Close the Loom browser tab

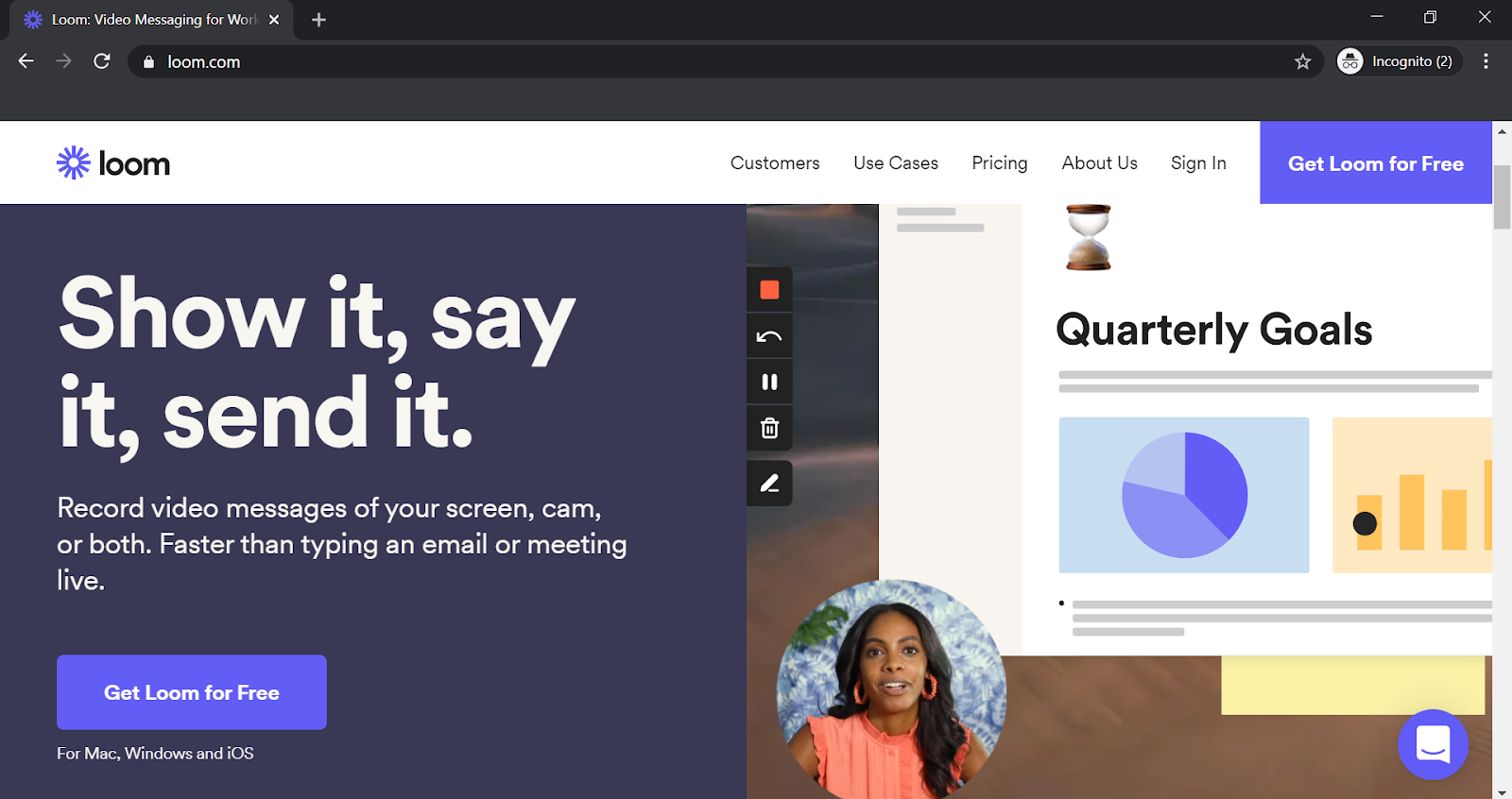274,20
